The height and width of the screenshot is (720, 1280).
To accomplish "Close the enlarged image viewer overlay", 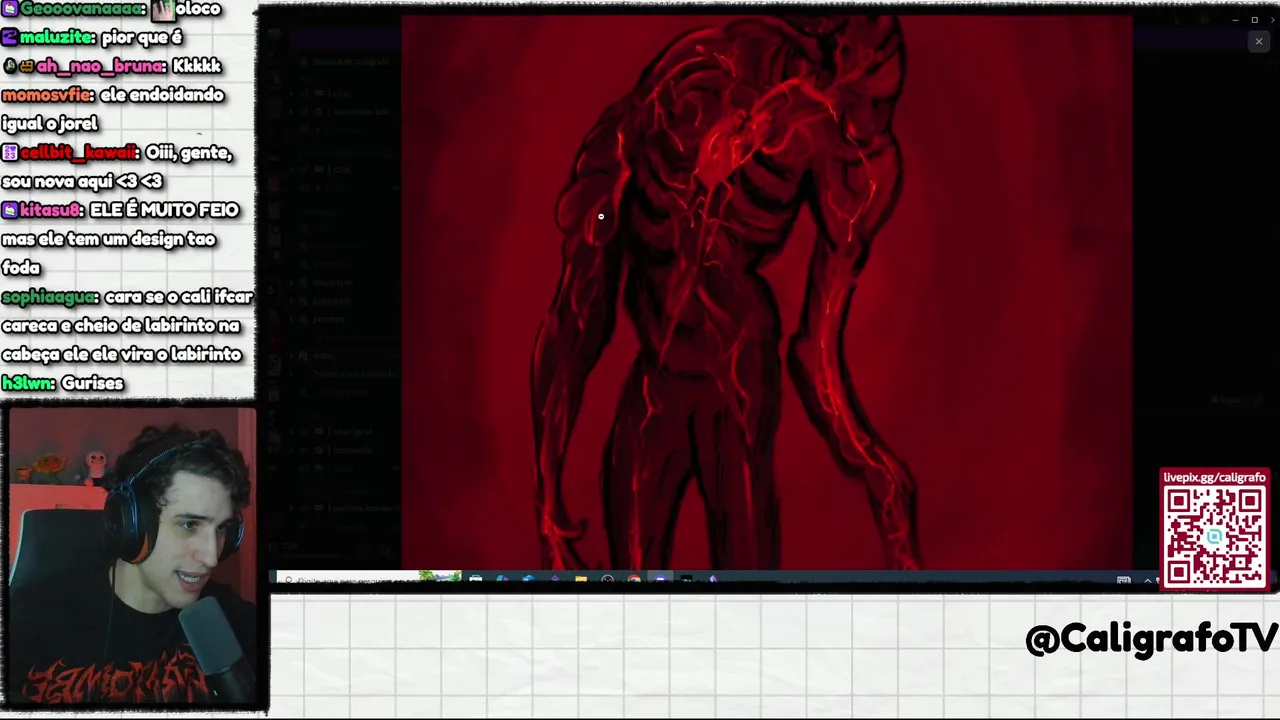I will pyautogui.click(x=1258, y=41).
